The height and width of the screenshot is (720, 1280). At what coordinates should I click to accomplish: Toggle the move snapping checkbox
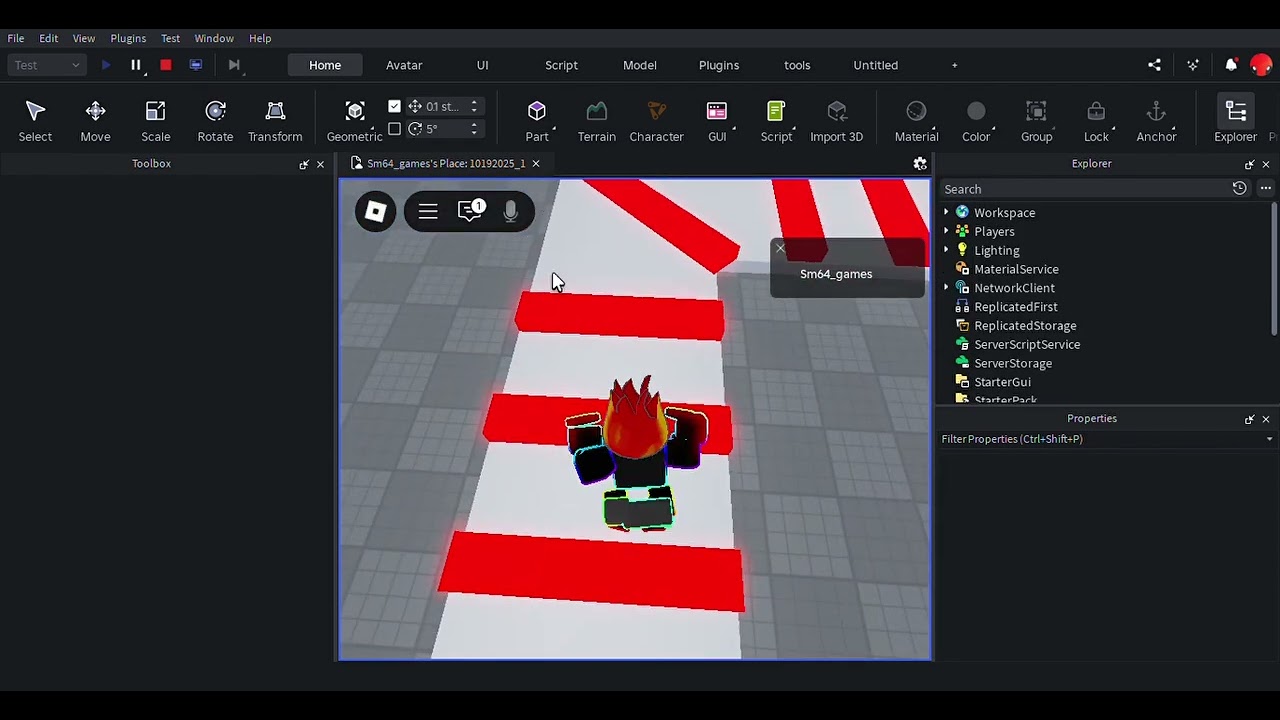(x=394, y=106)
